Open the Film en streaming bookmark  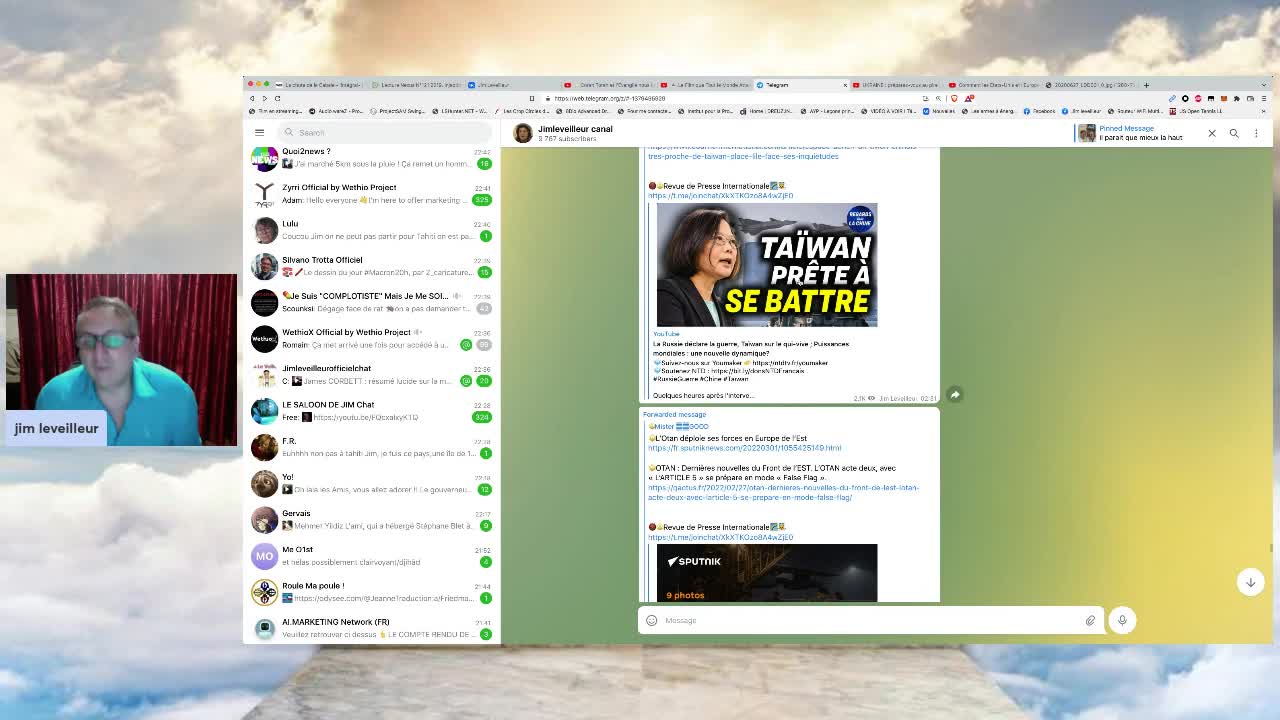click(x=277, y=111)
